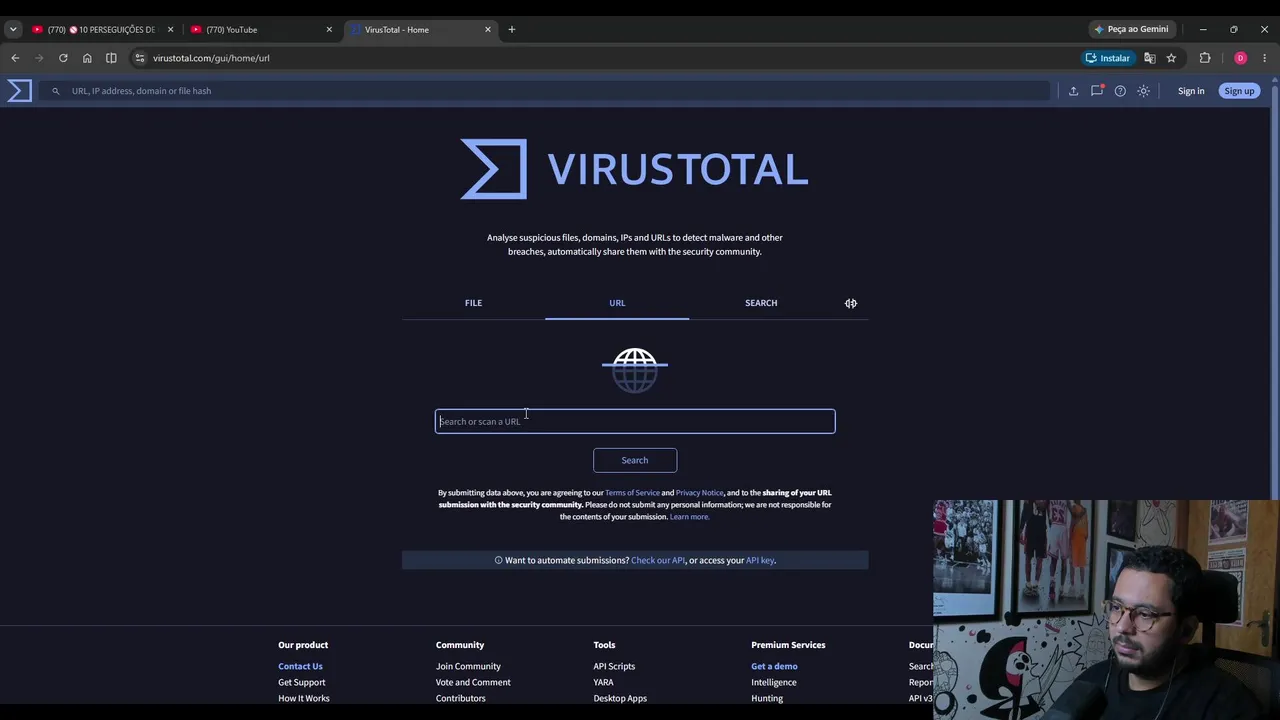Open the Terms of Service link
The height and width of the screenshot is (720, 1280).
[632, 493]
